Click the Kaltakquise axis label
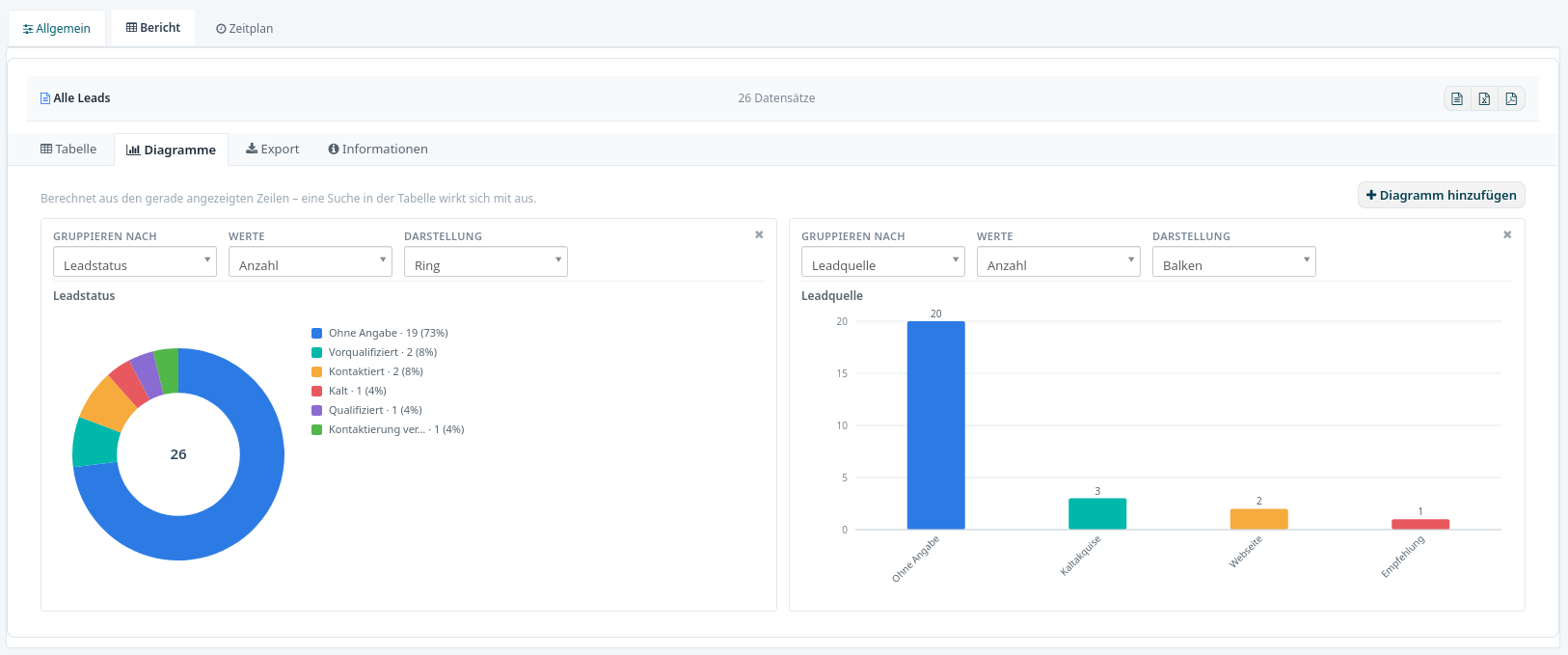The width and height of the screenshot is (1568, 655). coord(1081,556)
